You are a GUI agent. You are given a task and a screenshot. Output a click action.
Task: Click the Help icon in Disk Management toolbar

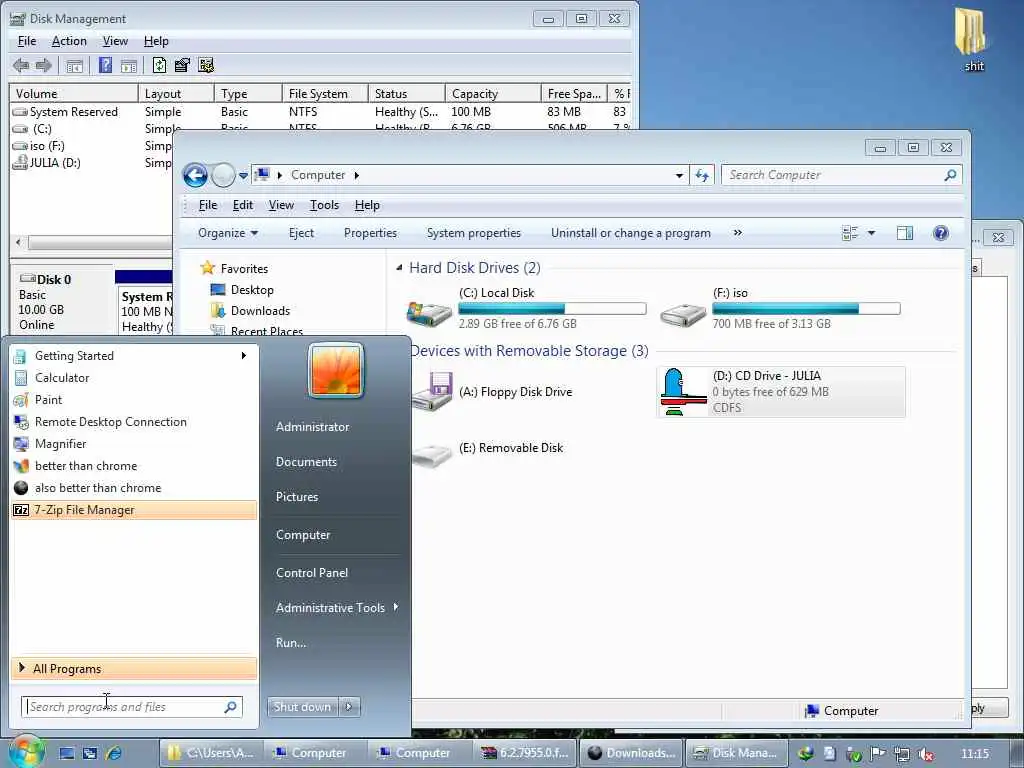(105, 65)
